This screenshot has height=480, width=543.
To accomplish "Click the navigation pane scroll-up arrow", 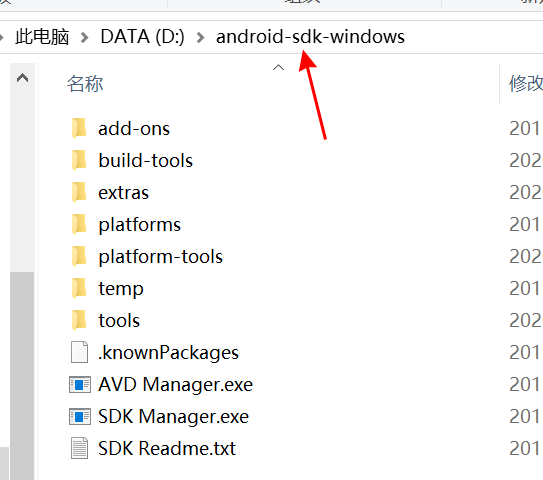I will pyautogui.click(x=23, y=78).
